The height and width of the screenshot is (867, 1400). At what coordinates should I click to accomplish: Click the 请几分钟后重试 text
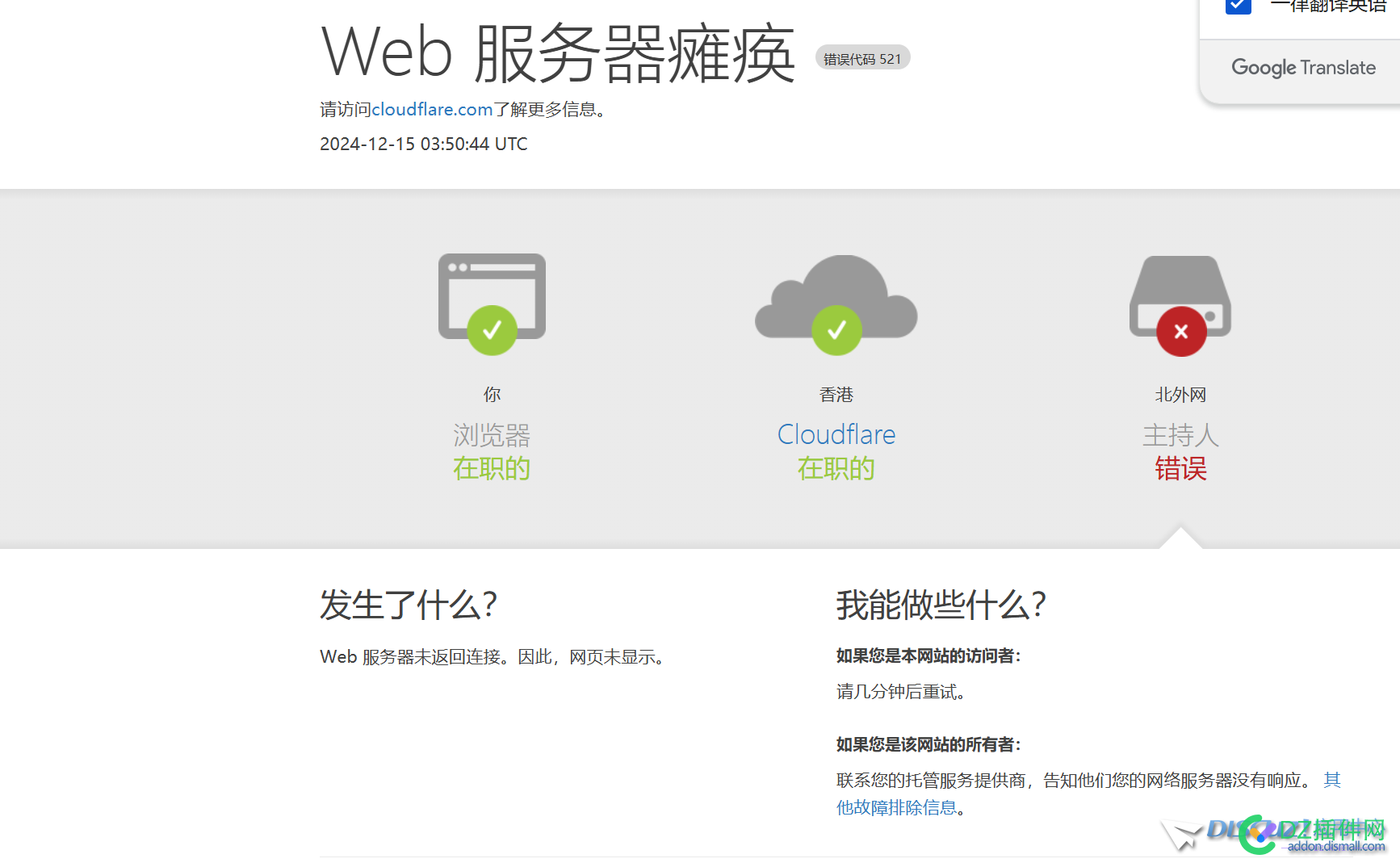(901, 692)
